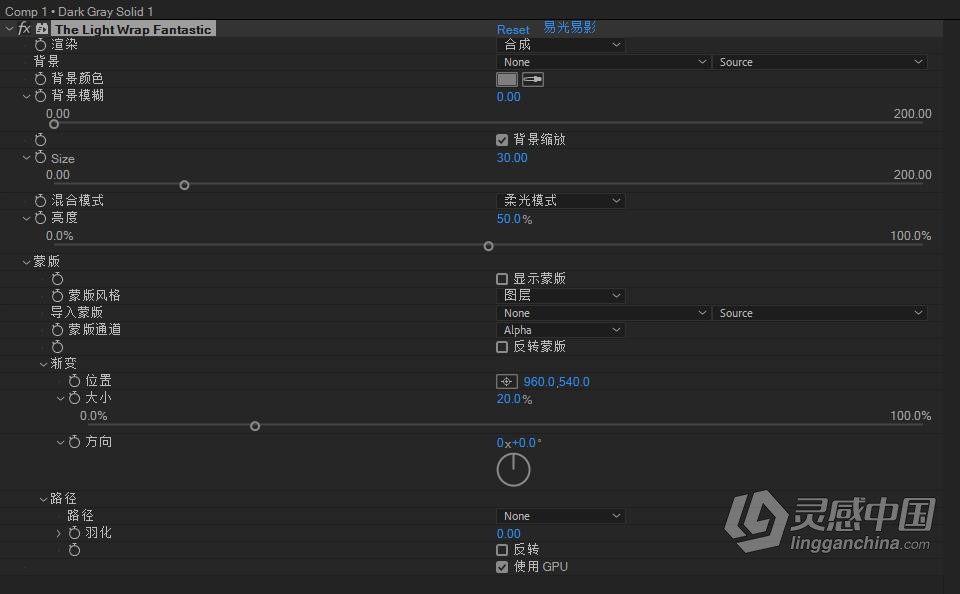Viewport: 960px width, 594px height.
Task: Click the 亮度 slider handle
Action: coord(488,246)
